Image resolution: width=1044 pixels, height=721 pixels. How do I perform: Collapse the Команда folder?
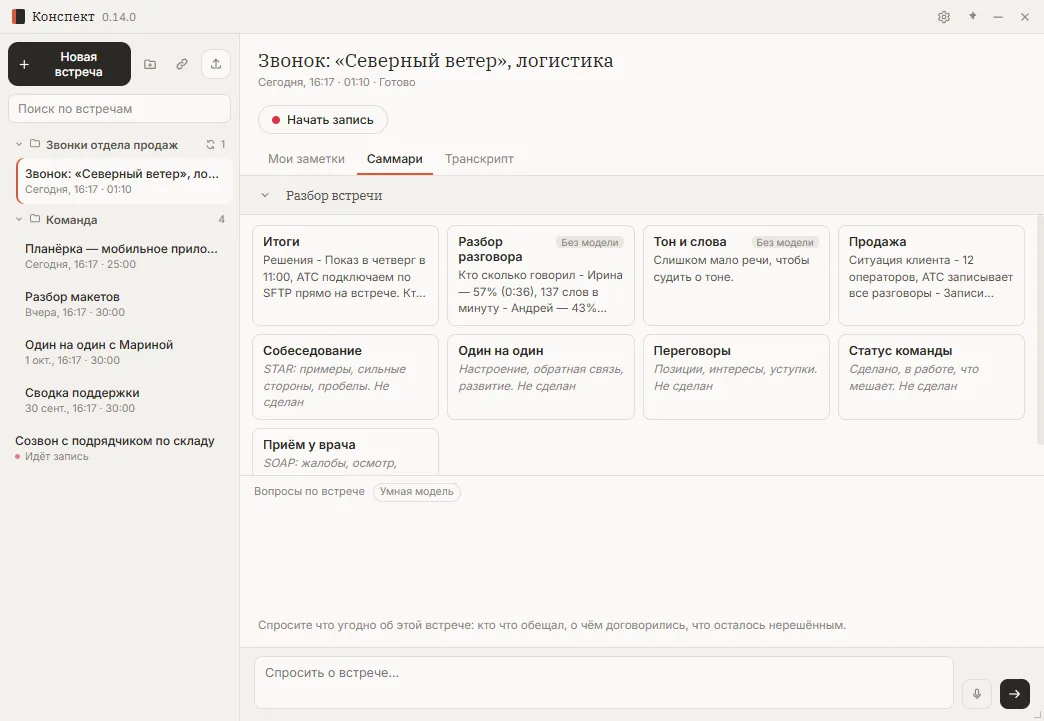19,219
